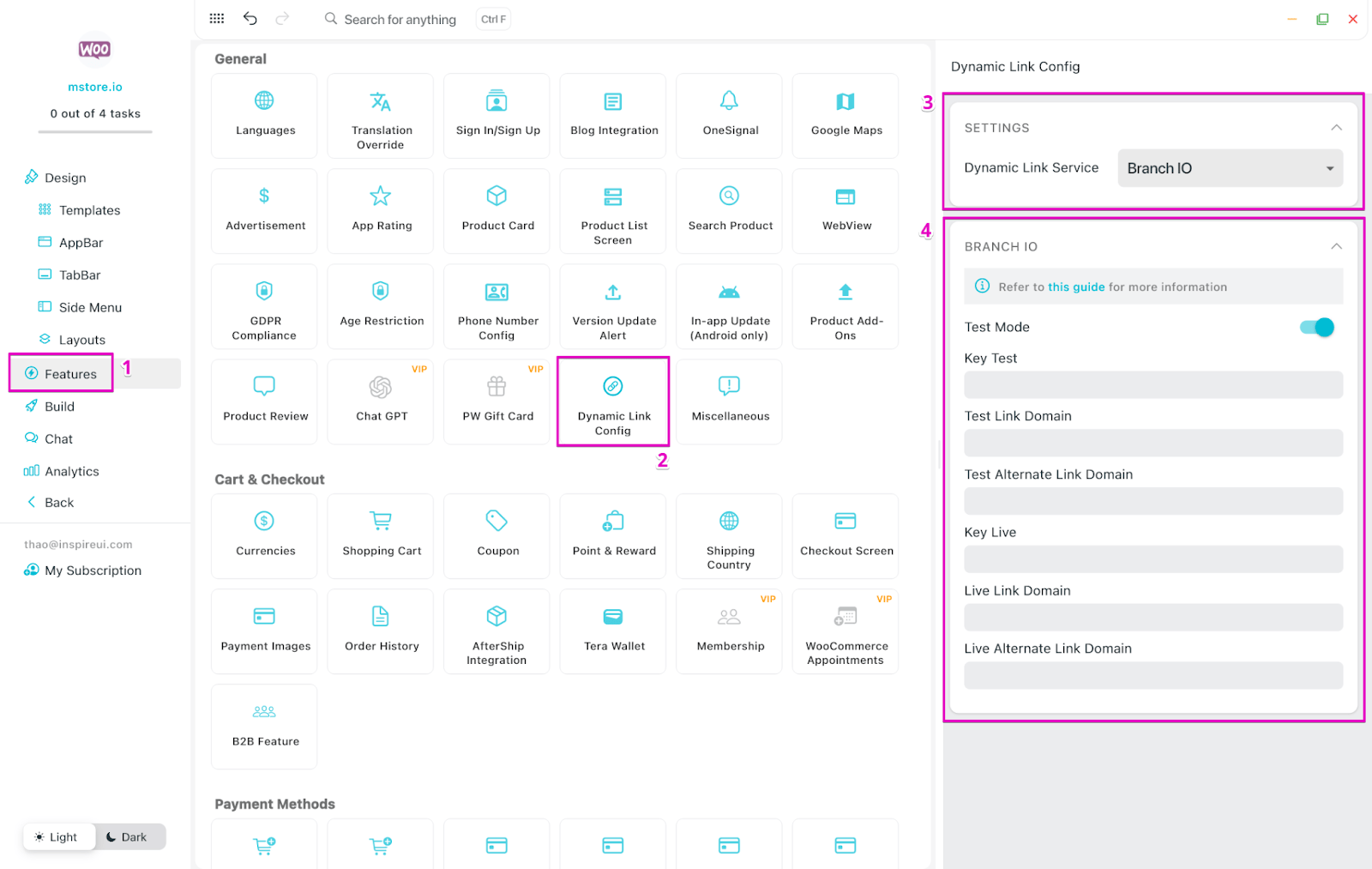1372x869 pixels.
Task: Open the Chat GPT feature icon
Action: 381,388
